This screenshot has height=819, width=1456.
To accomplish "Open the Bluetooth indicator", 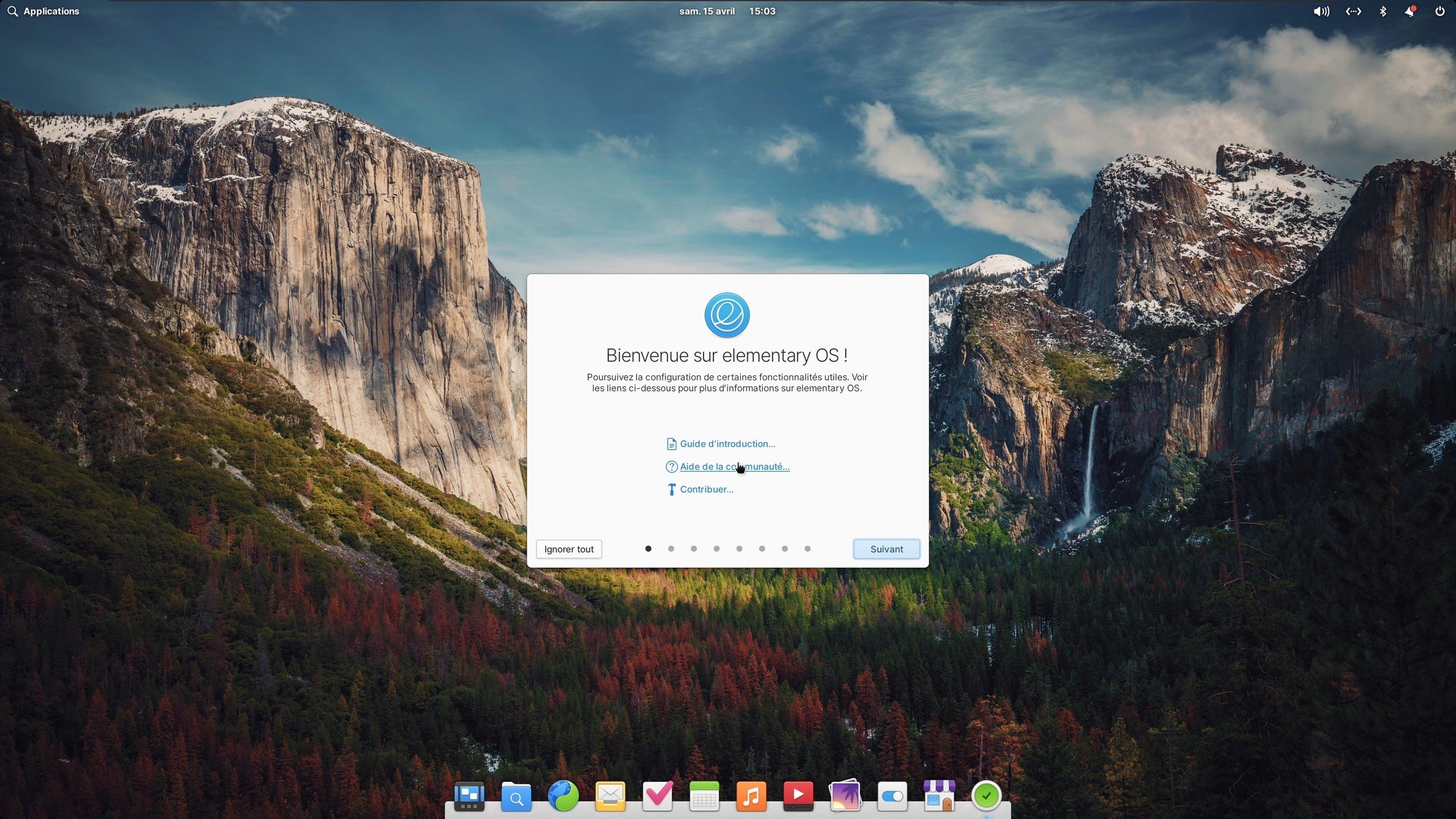I will (x=1383, y=11).
